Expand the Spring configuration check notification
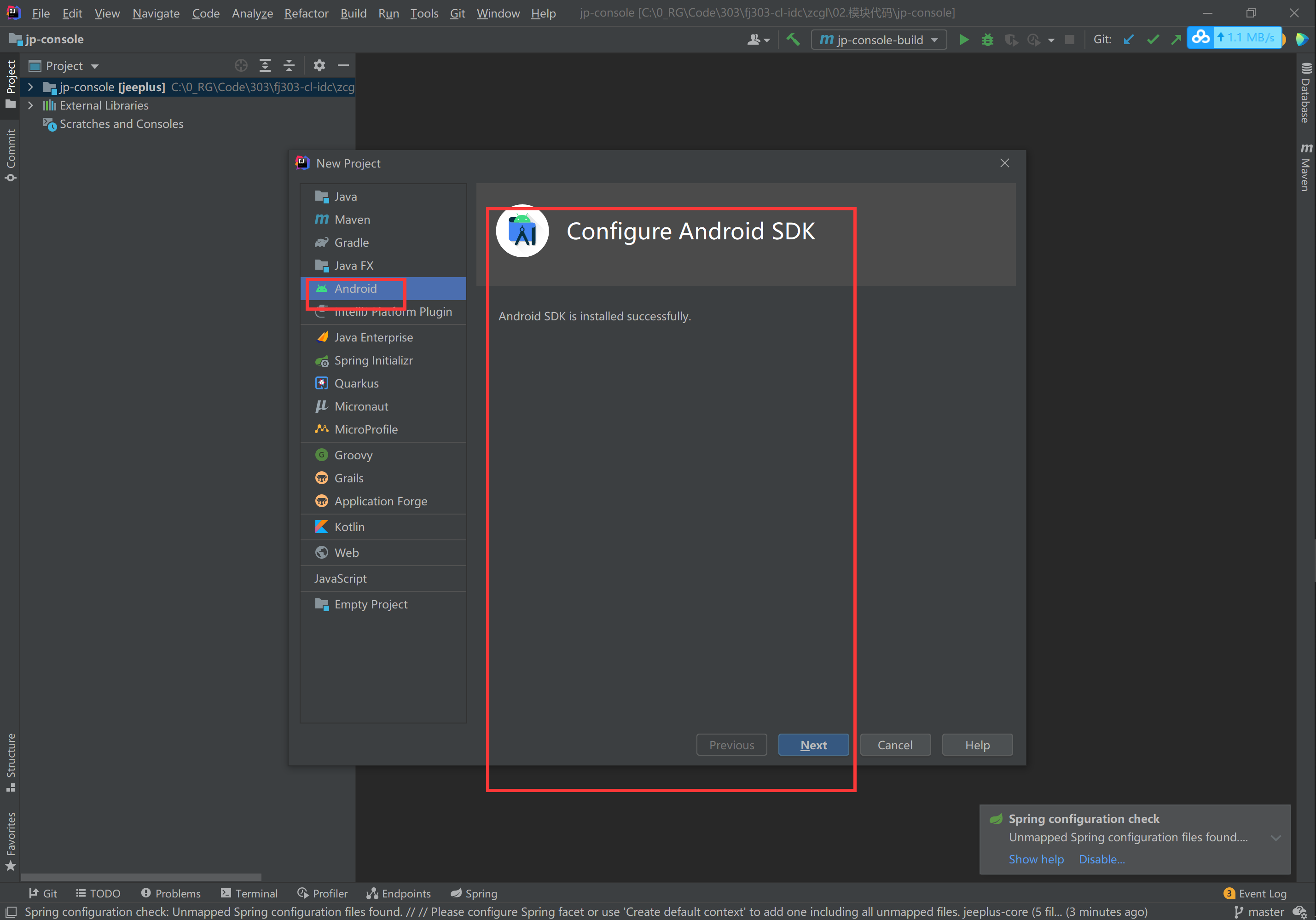 (1276, 838)
